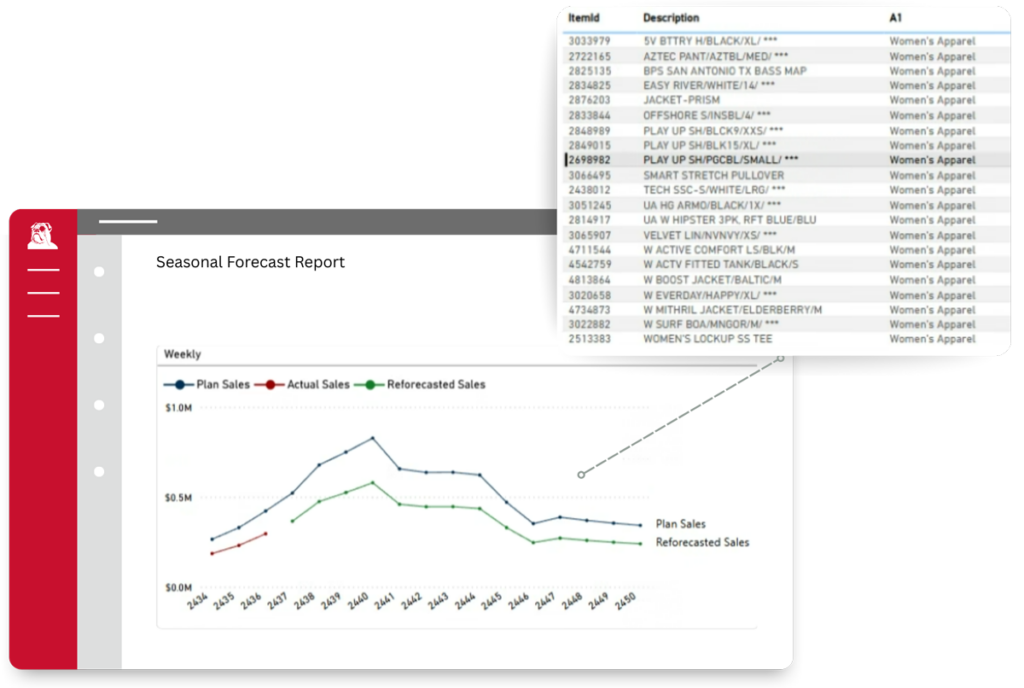Sort by ItemId column header
The image size is (1024, 688).
583,18
